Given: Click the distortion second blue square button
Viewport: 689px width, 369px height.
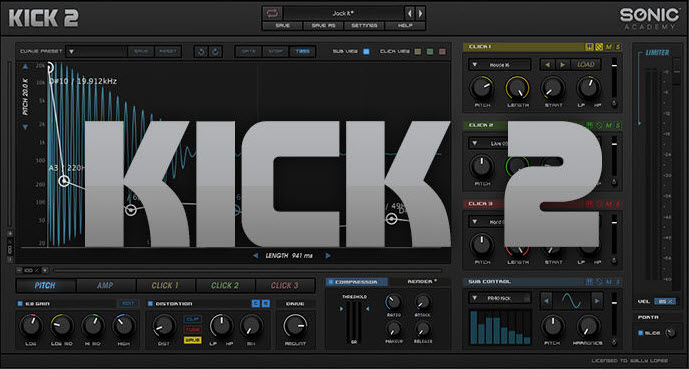Looking at the screenshot, I should (x=265, y=304).
